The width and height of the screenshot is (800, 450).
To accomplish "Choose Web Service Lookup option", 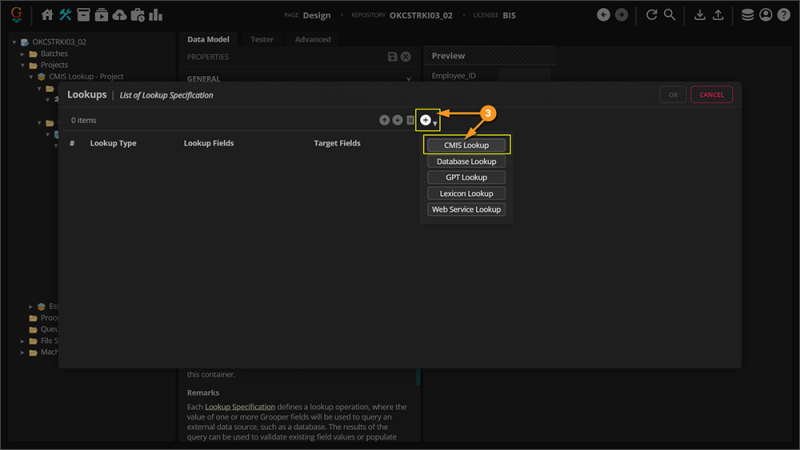I will coord(466,210).
